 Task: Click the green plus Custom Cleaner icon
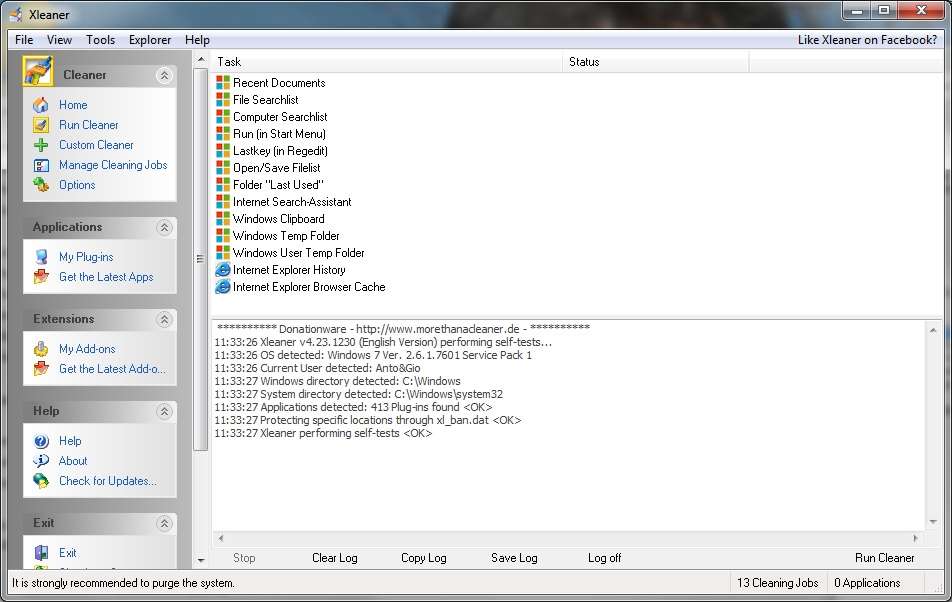[x=41, y=145]
